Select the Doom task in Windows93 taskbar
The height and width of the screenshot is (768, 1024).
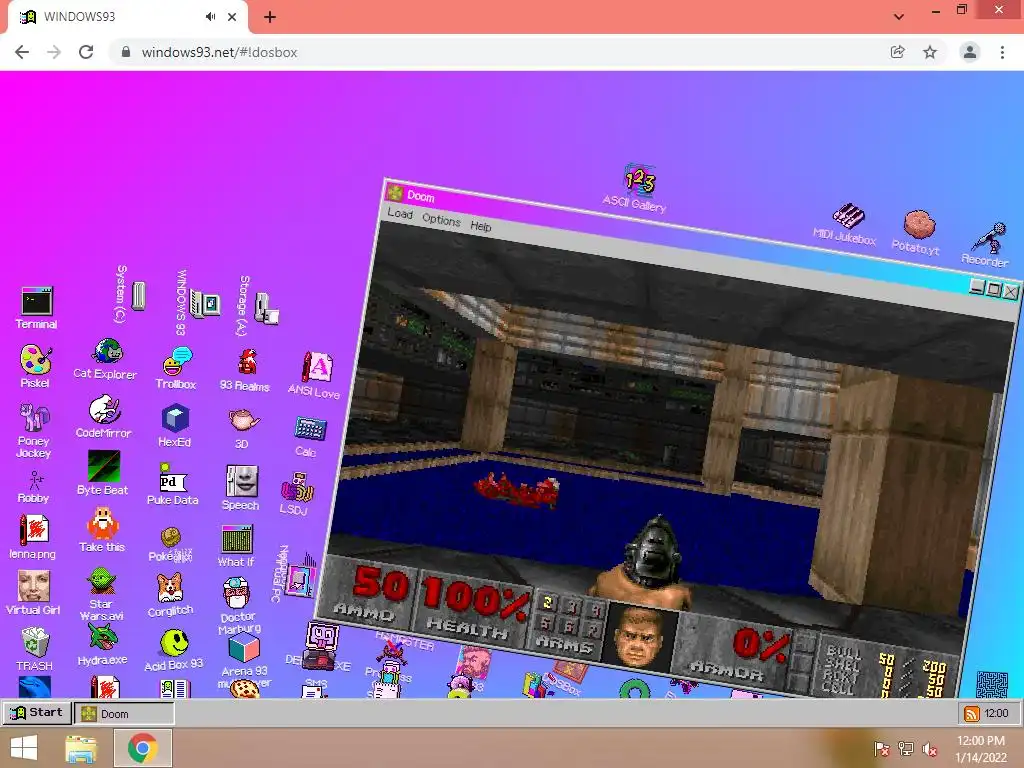click(124, 713)
